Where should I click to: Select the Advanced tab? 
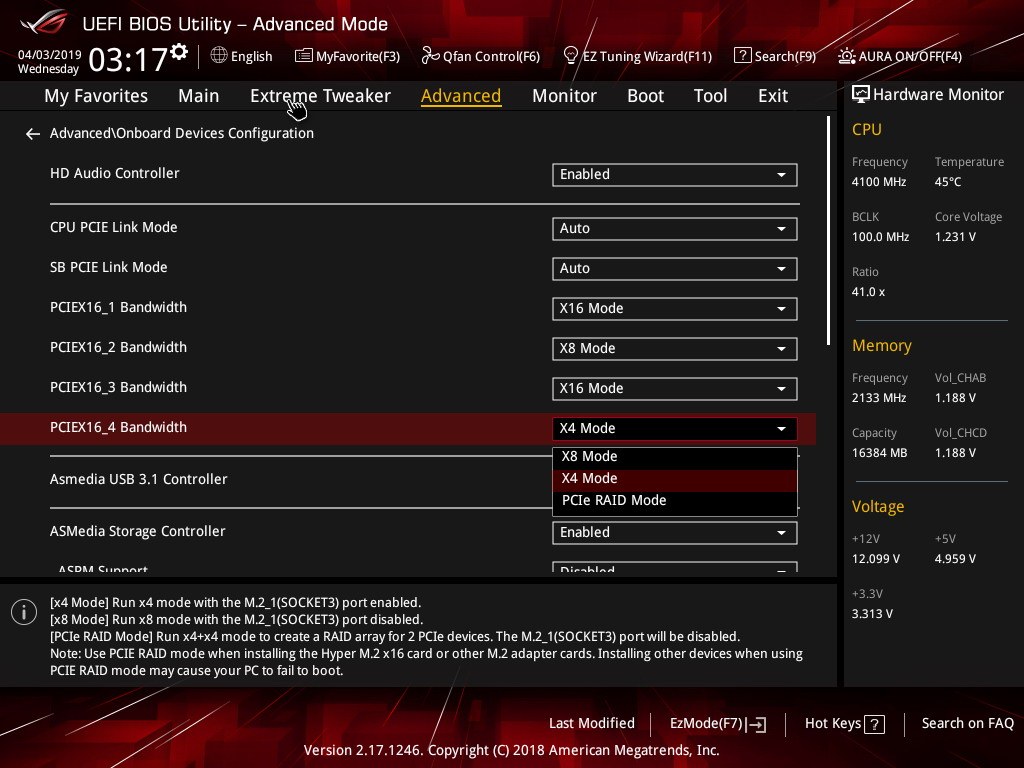click(461, 96)
